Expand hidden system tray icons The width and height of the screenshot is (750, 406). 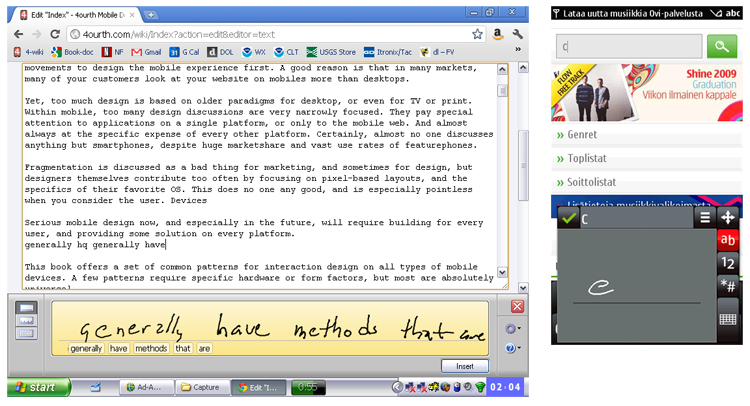(397, 387)
